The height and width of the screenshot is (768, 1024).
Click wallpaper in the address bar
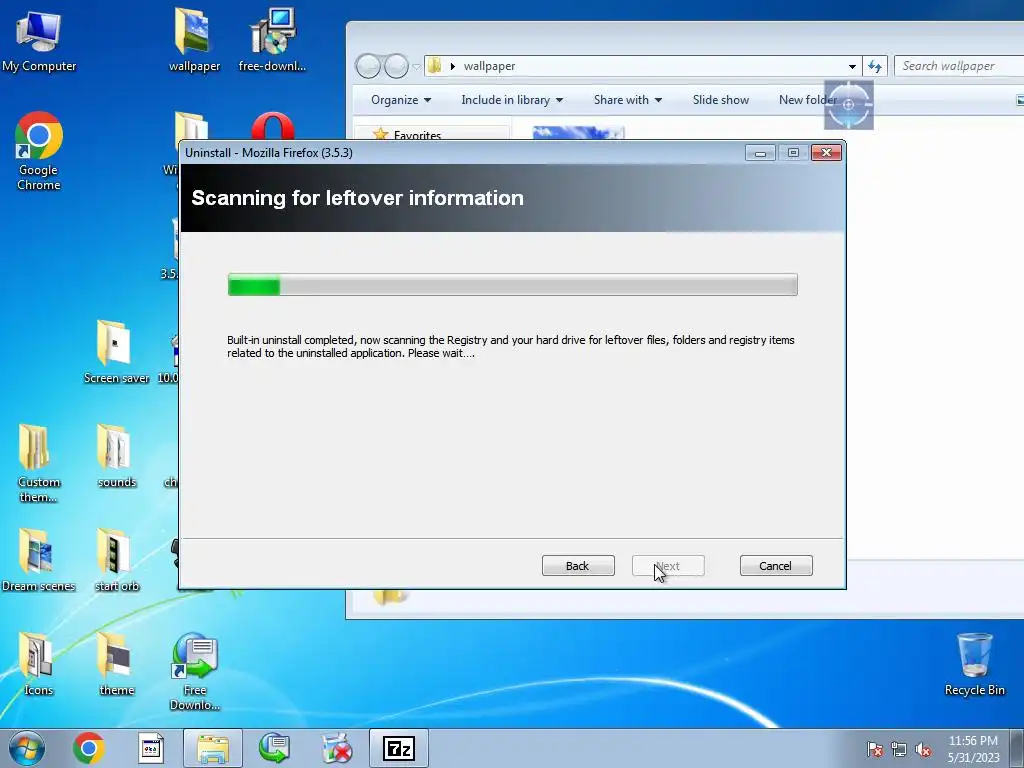click(489, 66)
